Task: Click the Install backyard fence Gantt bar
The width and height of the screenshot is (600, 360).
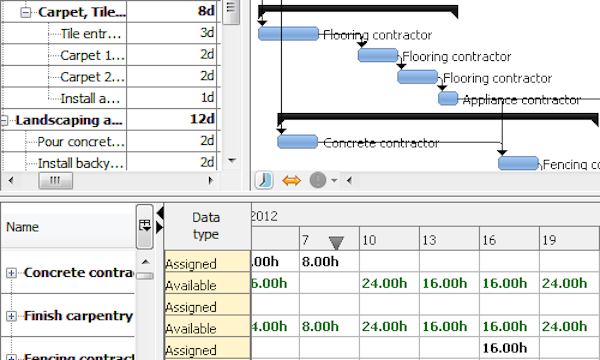Action: [x=518, y=164]
